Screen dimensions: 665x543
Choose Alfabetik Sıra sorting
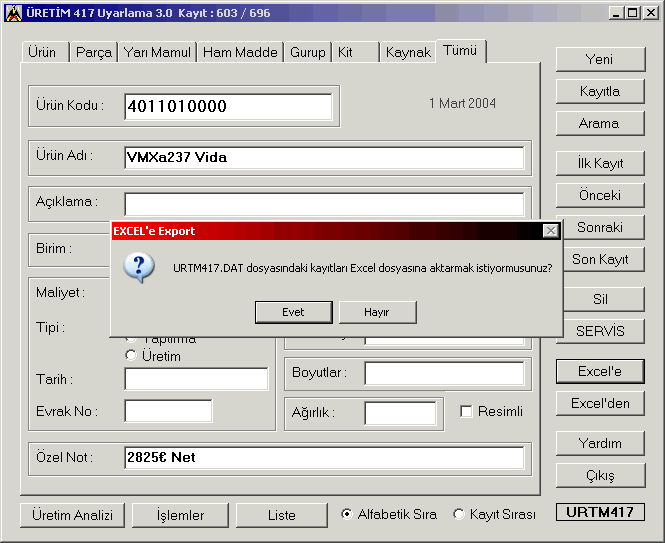347,515
